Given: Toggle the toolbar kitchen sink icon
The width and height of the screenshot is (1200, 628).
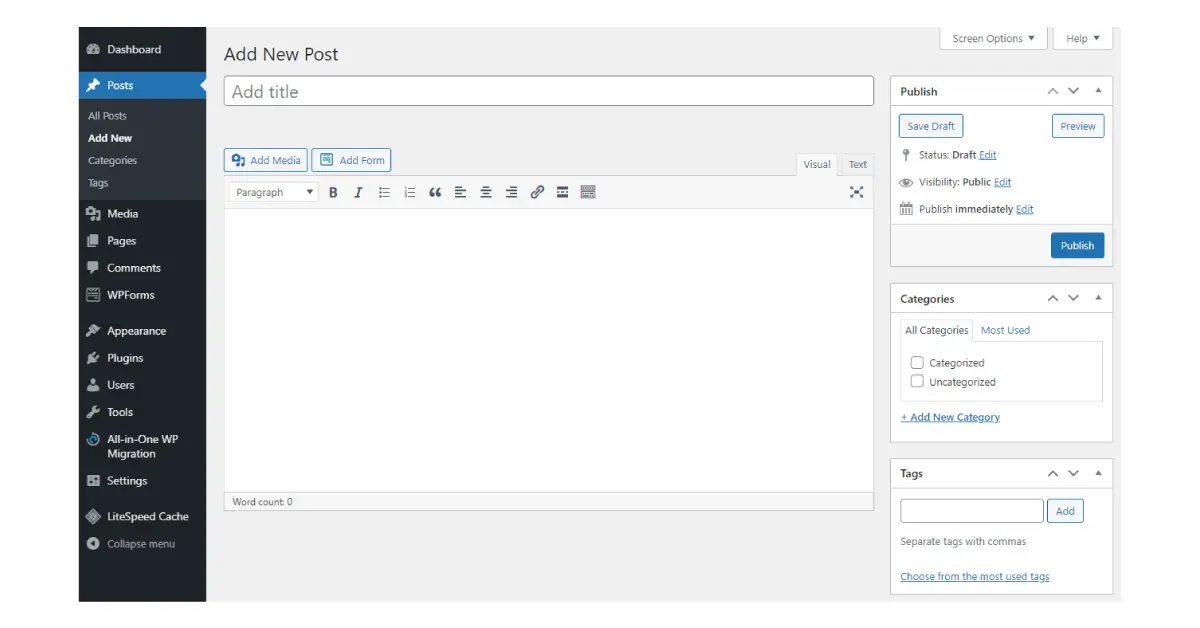Looking at the screenshot, I should coord(588,192).
